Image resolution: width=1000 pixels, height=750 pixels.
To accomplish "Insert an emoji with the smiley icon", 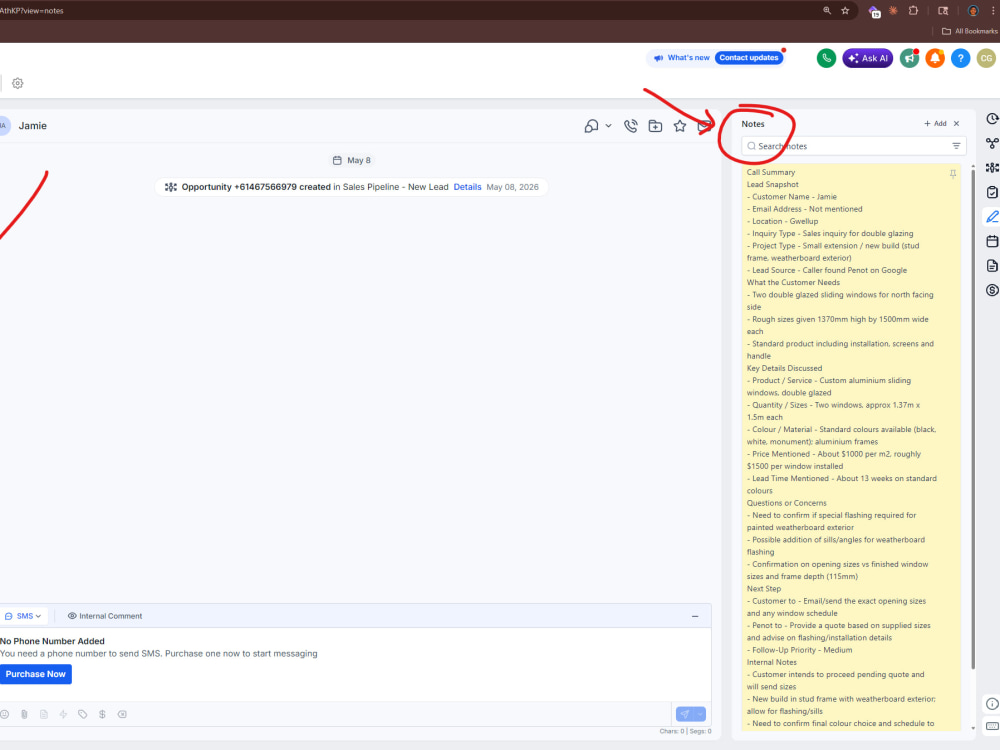I will (x=4, y=714).
